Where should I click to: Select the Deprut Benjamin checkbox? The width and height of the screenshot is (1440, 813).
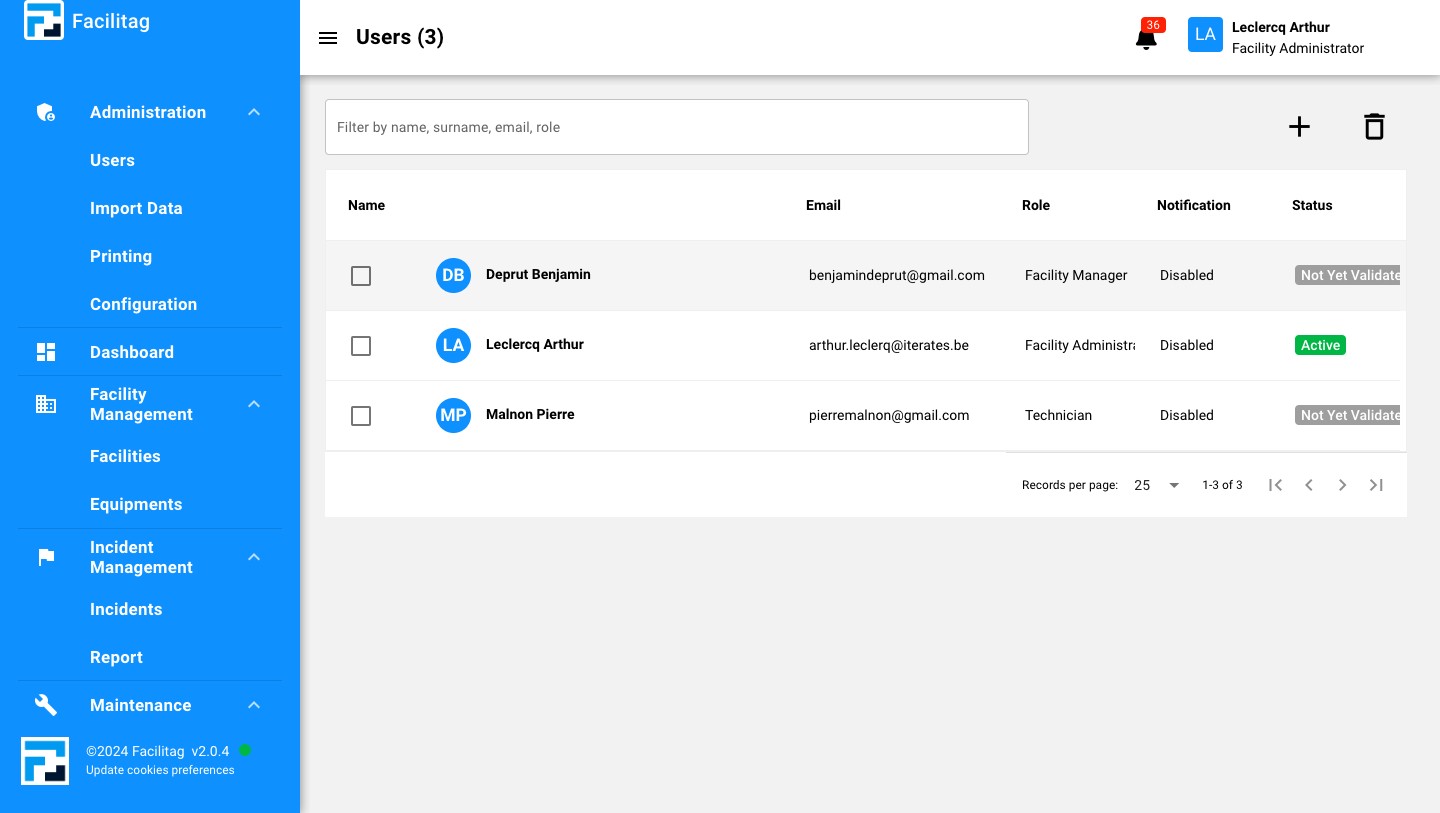361,276
